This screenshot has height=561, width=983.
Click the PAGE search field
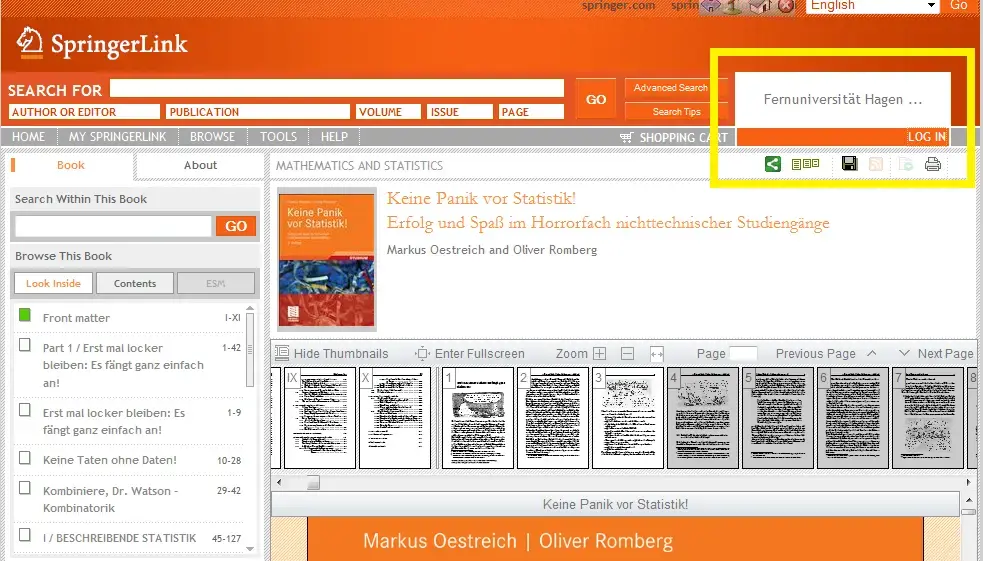tap(531, 112)
